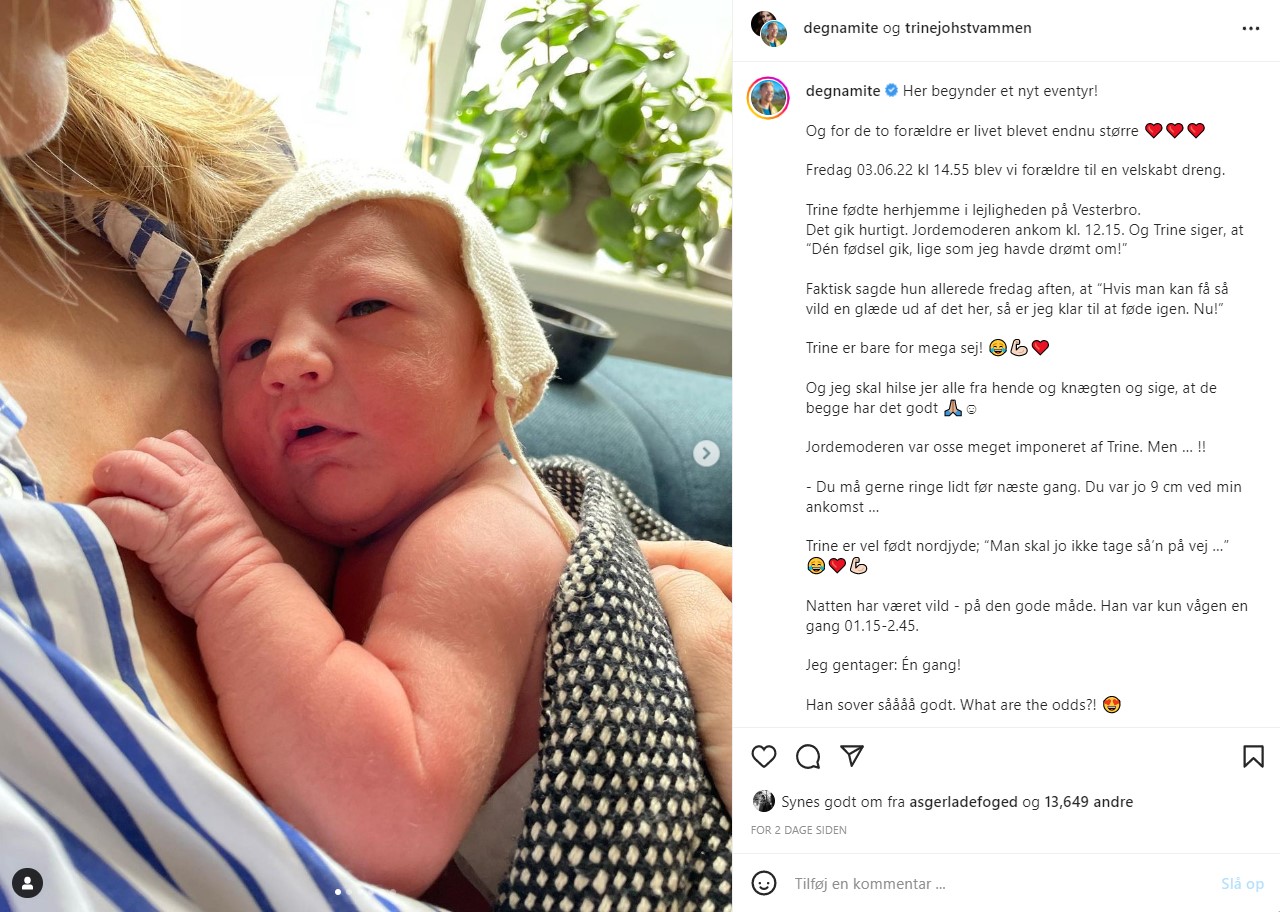
Task: Open asgerladefoged profile link
Action: point(963,802)
